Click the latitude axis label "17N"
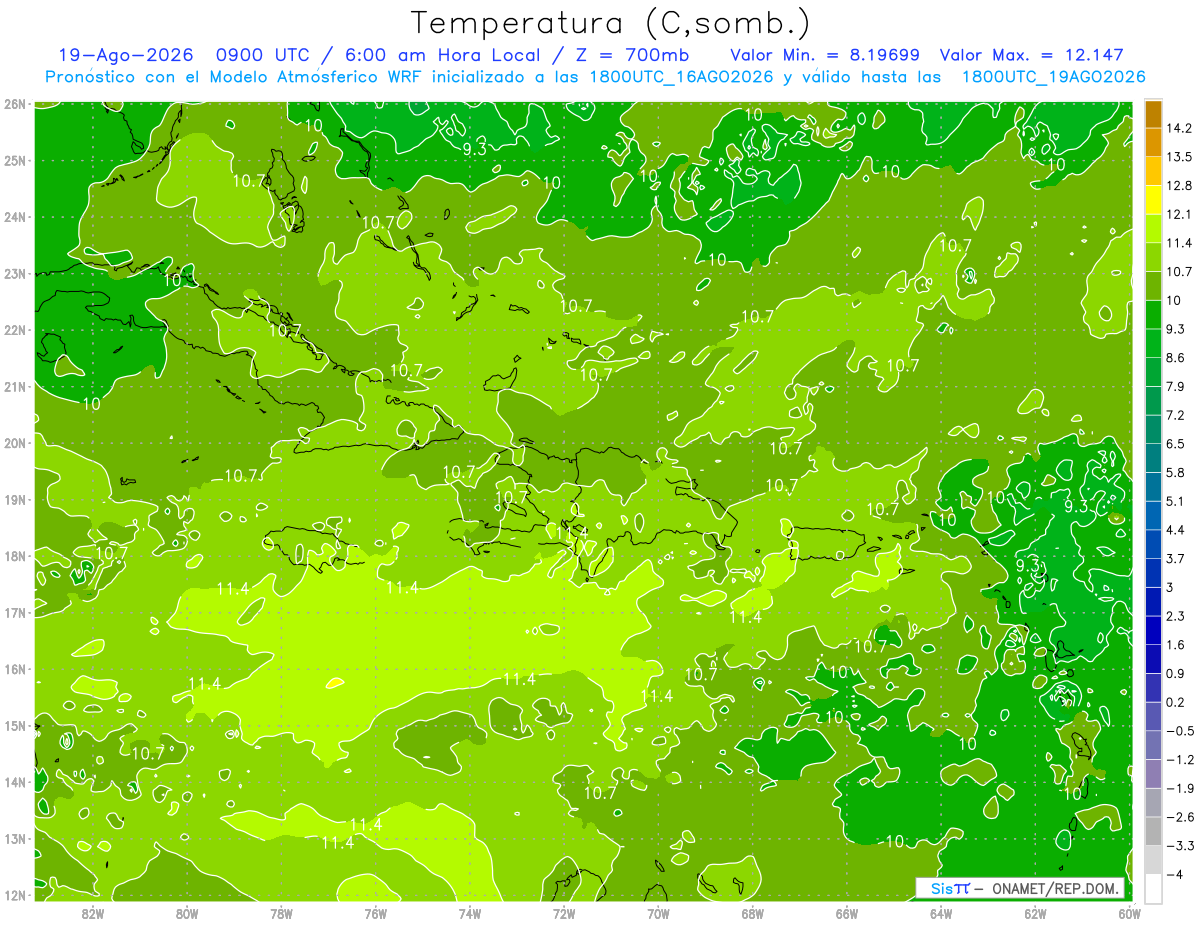 14,612
